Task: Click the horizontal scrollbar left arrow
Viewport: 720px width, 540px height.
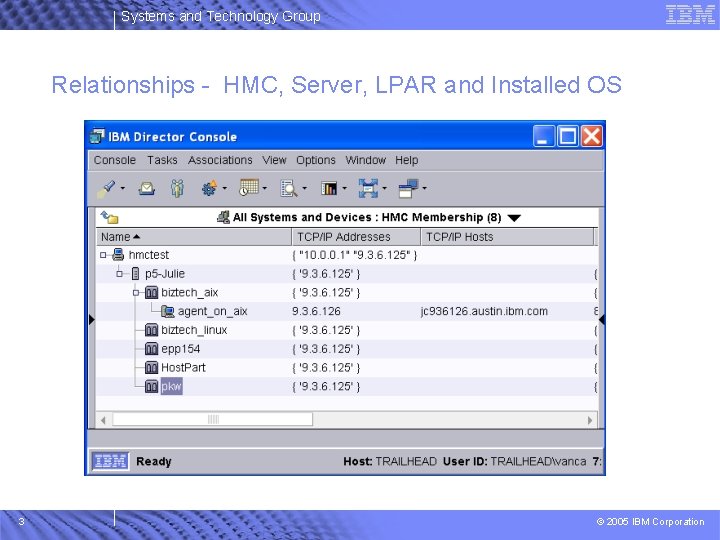Action: [103, 420]
